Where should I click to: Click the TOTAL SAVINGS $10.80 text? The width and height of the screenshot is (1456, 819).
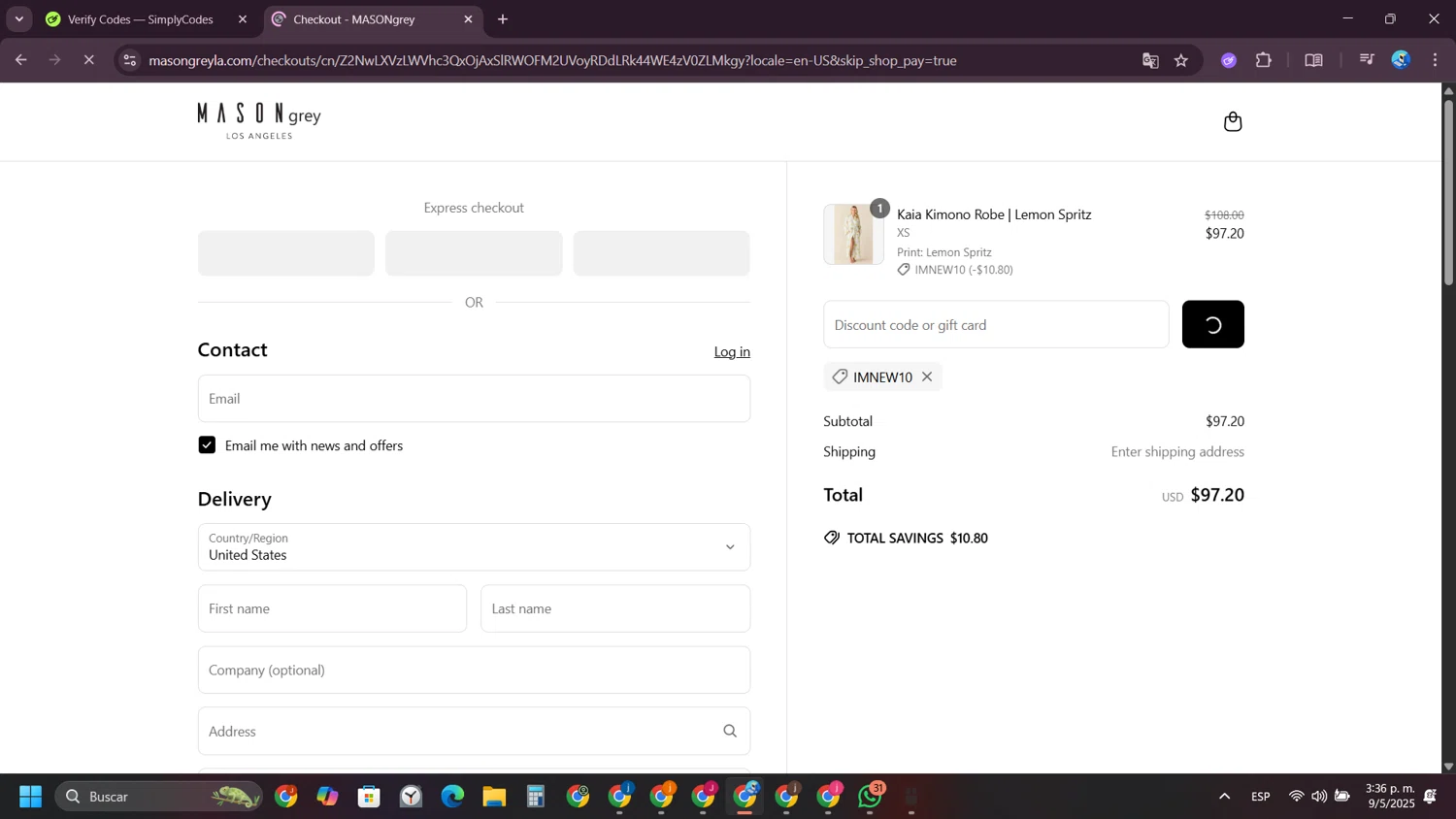click(x=917, y=538)
